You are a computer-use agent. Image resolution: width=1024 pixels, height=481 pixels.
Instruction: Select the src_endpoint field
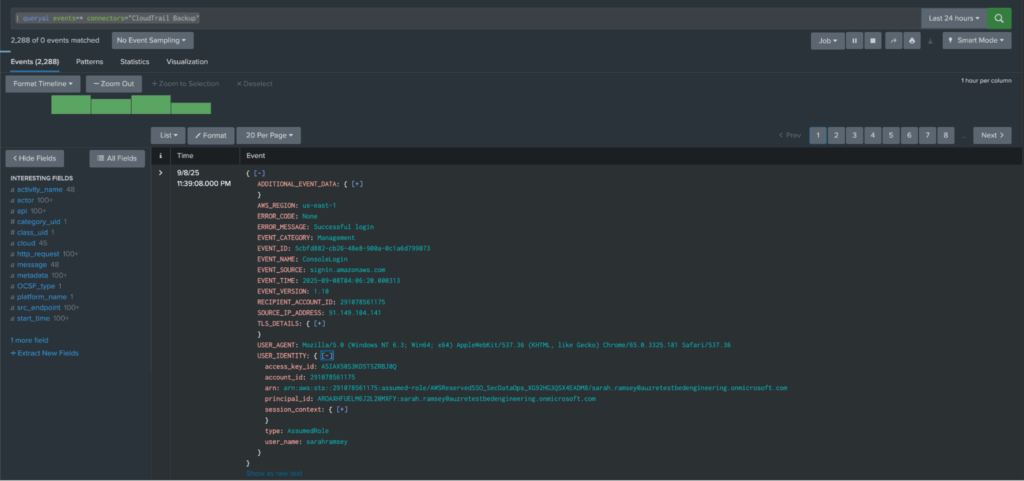click(x=39, y=307)
